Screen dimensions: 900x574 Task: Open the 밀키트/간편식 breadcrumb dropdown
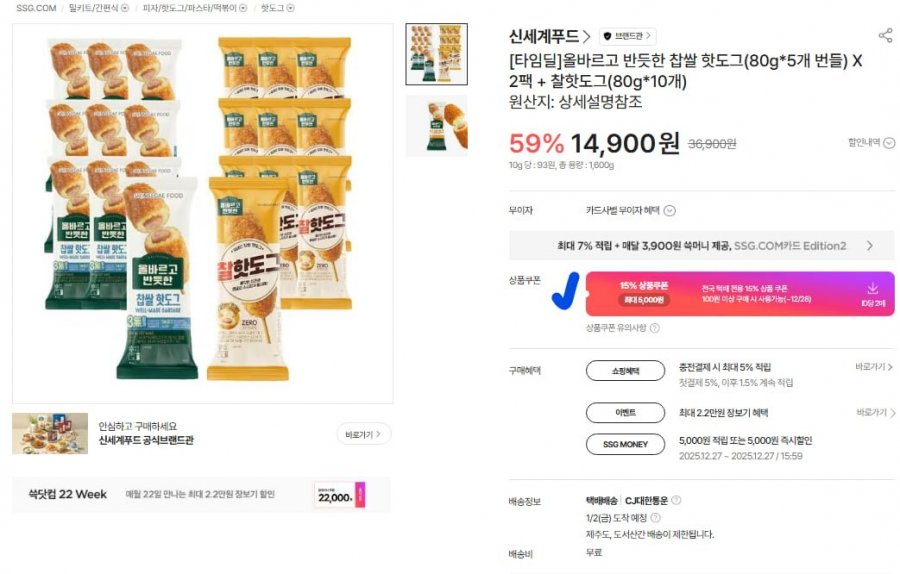(125, 8)
